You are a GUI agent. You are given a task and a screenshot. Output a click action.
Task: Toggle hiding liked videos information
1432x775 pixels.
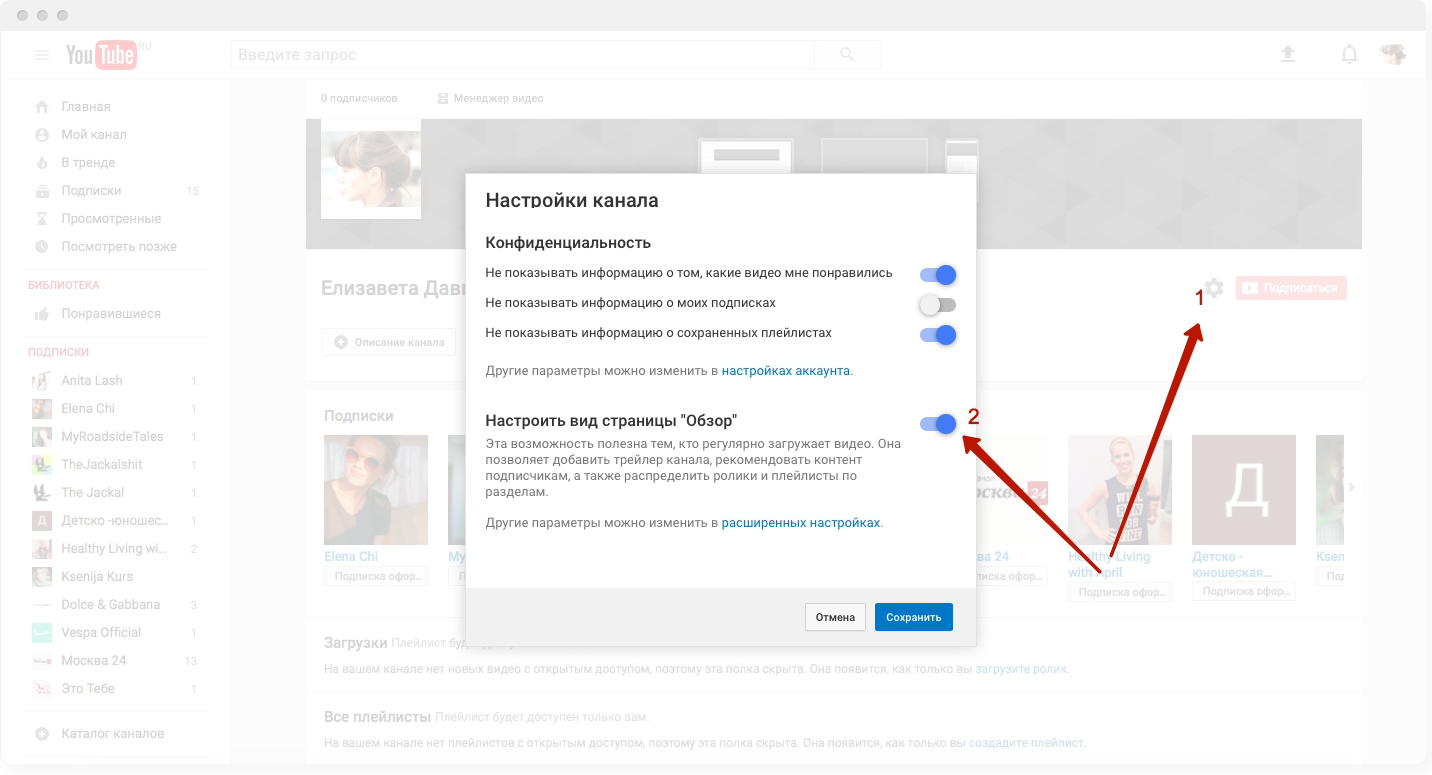pyautogui.click(x=938, y=275)
